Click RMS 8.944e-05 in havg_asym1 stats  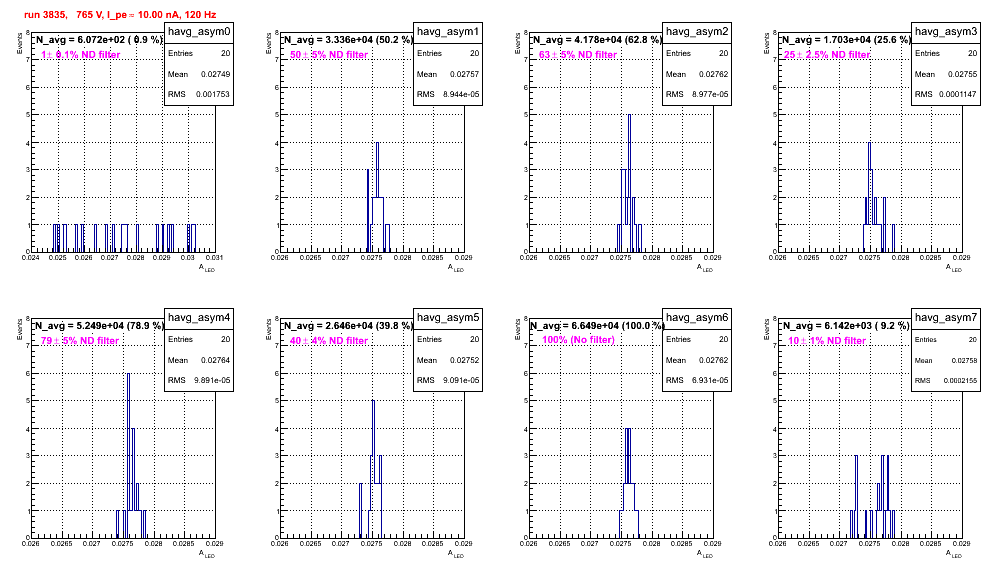448,95
